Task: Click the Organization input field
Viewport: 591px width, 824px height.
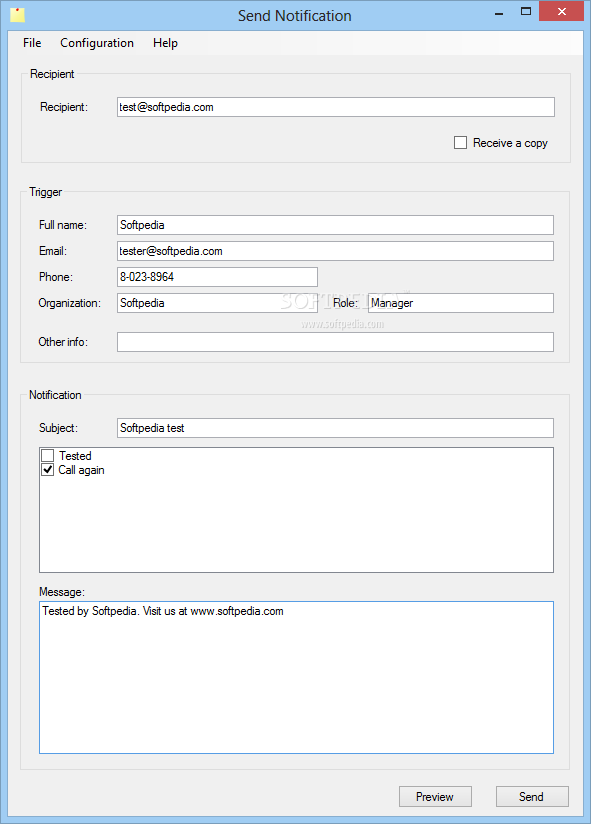Action: [217, 303]
